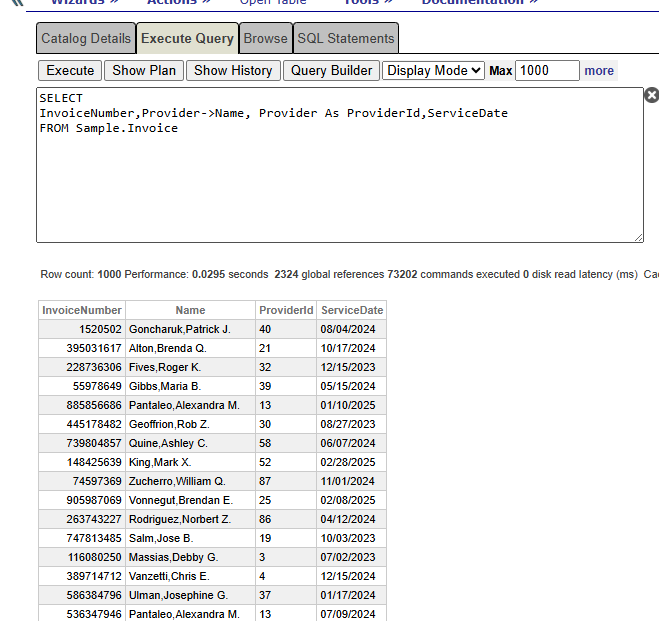Click the InvoiceNumber column header
Viewport: 659px width, 621px height.
(x=82, y=310)
